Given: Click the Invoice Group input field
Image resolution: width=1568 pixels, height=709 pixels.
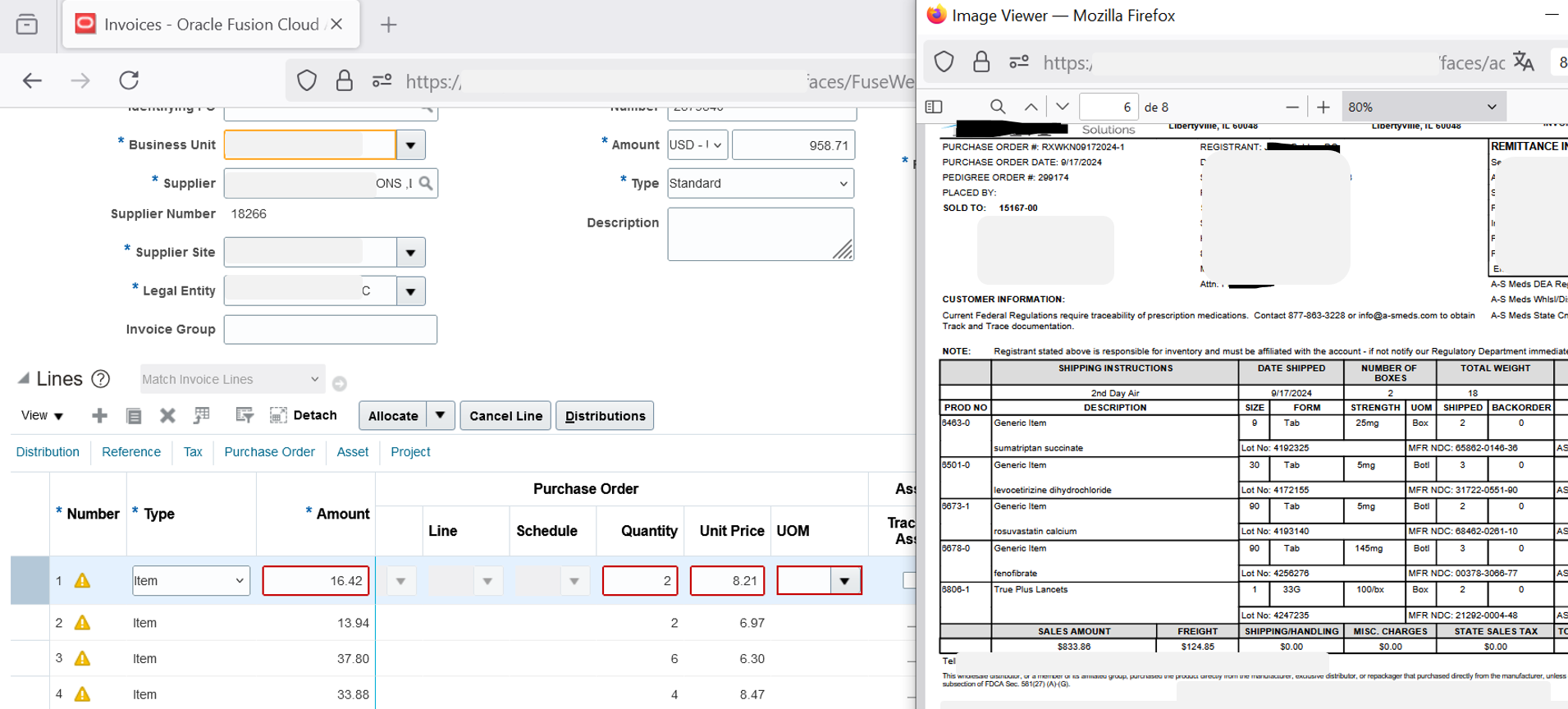Looking at the screenshot, I should [x=331, y=330].
